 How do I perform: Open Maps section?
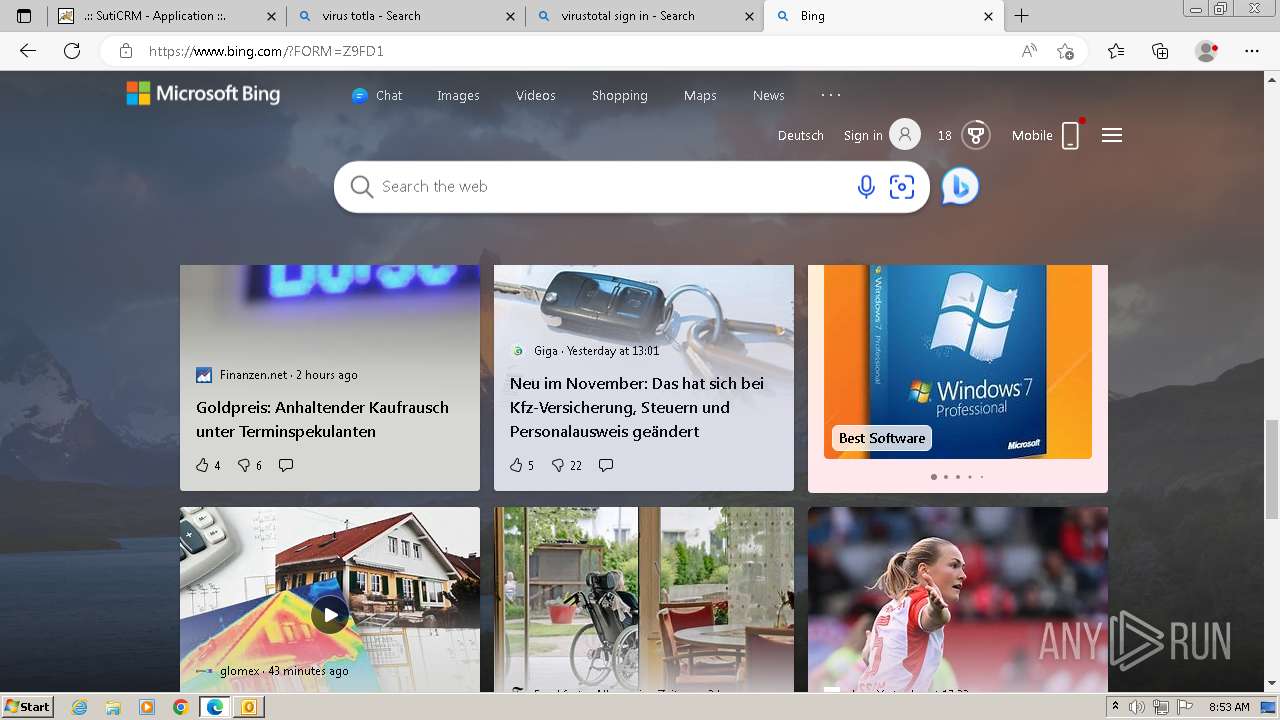tap(700, 95)
